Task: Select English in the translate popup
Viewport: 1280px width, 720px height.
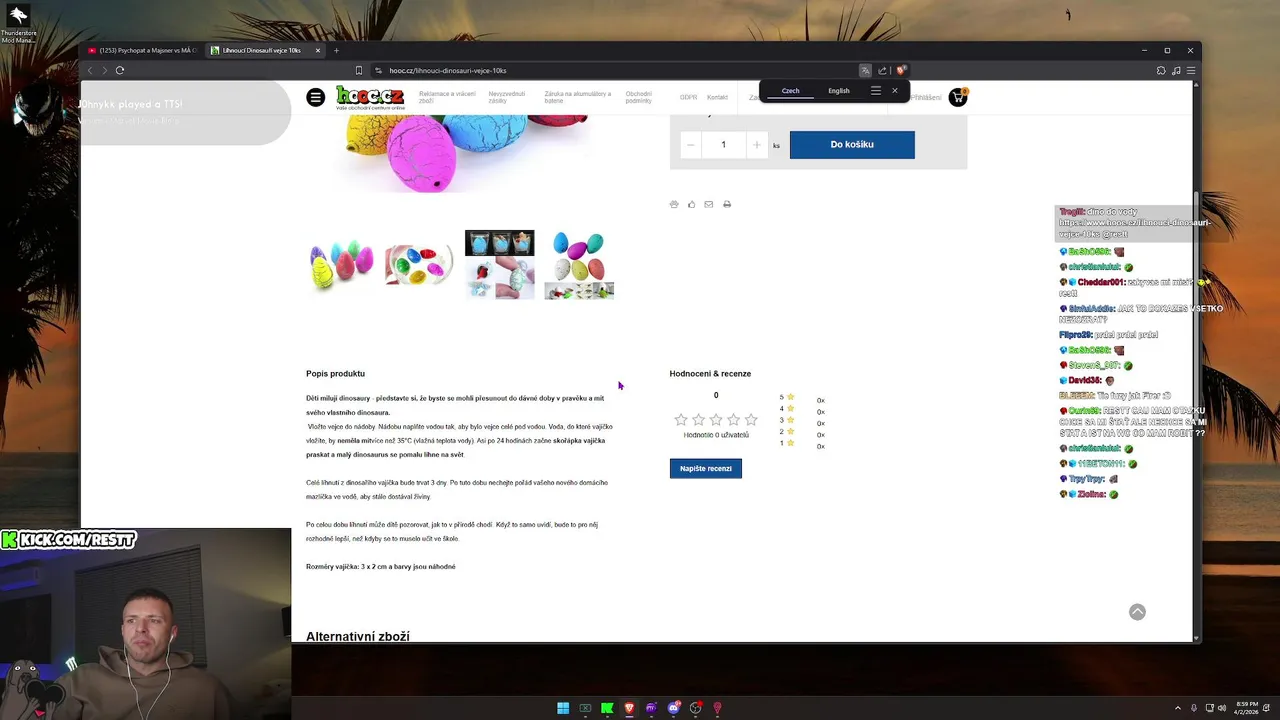Action: point(839,91)
